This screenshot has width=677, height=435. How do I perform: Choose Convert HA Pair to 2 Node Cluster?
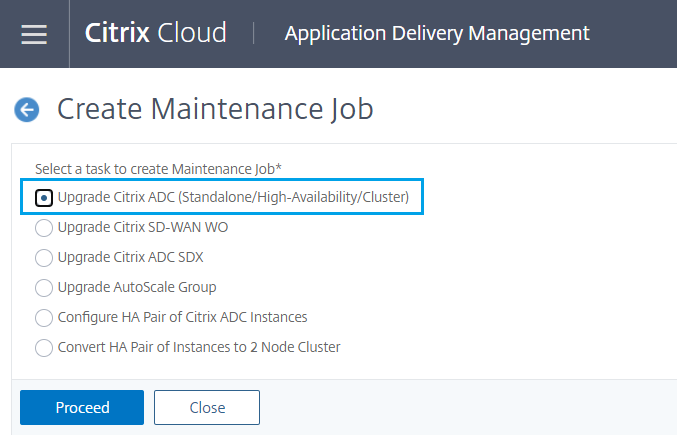pos(44,348)
